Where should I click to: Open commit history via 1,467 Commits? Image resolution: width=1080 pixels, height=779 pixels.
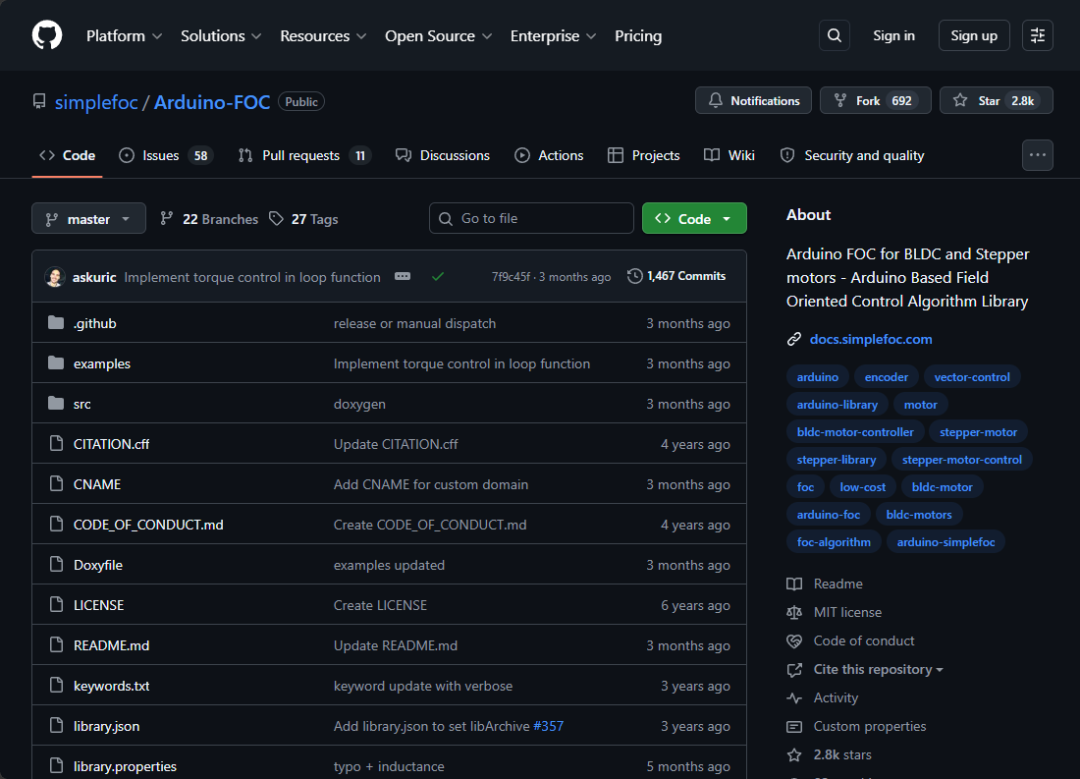click(676, 276)
